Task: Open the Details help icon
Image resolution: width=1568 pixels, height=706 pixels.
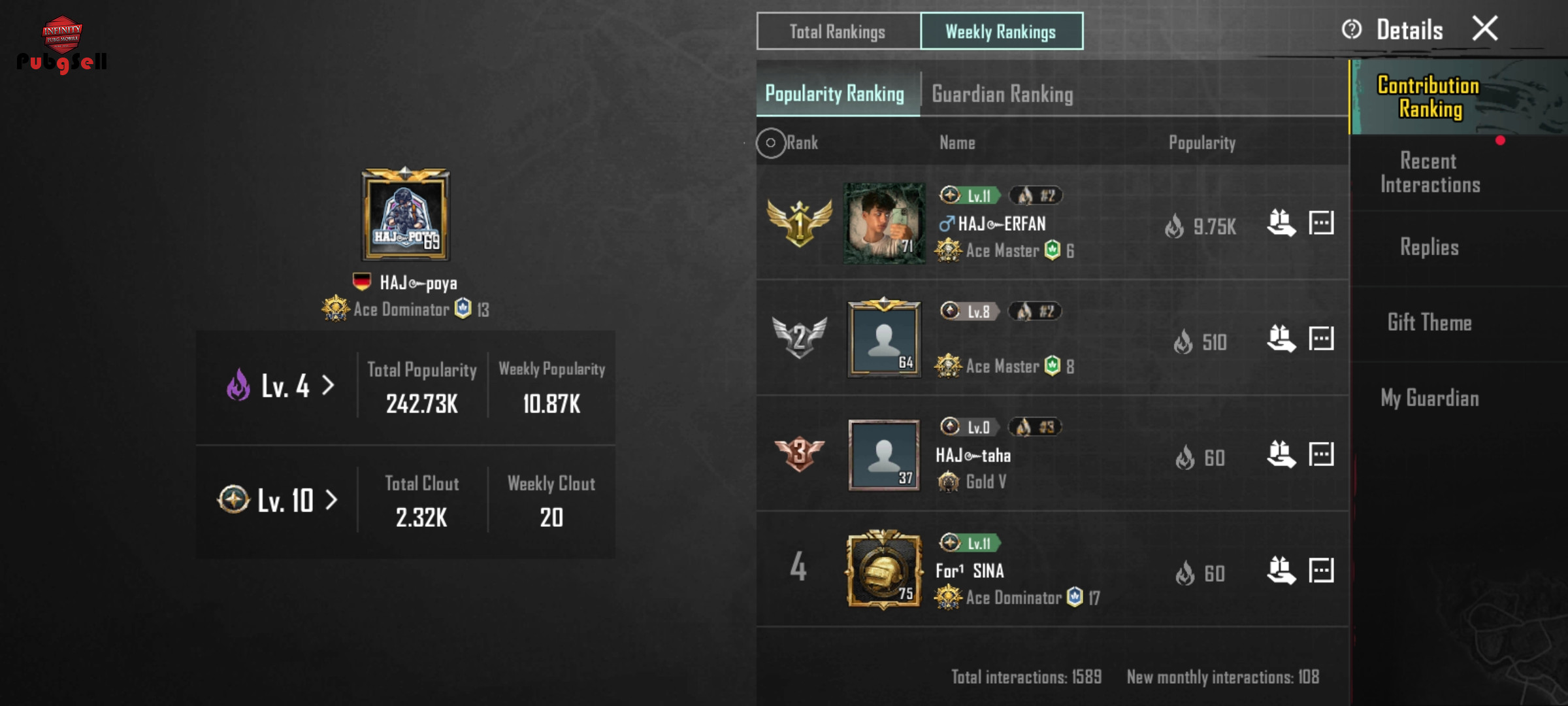Action: coord(1352,29)
